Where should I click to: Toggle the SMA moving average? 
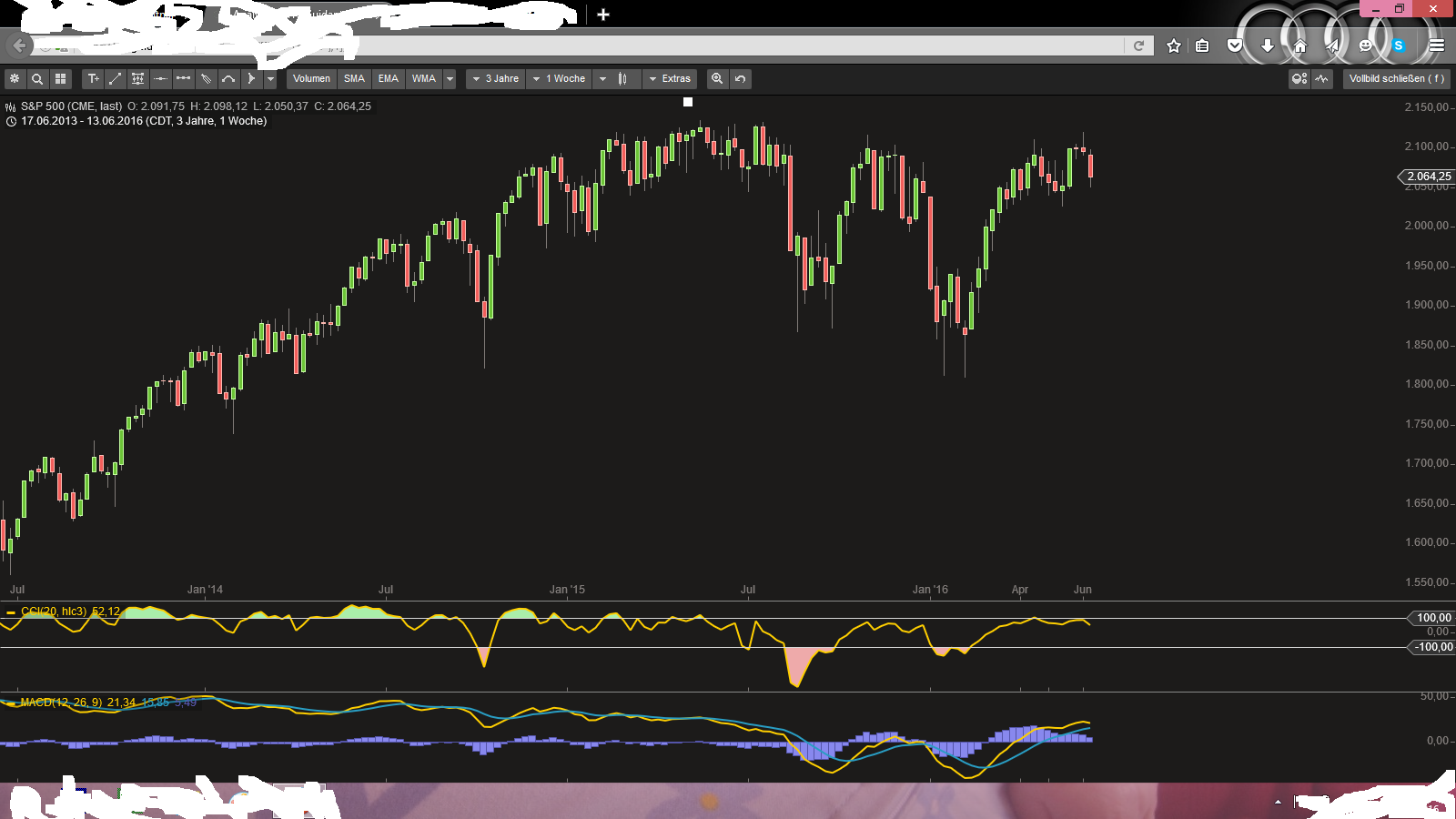pos(354,79)
